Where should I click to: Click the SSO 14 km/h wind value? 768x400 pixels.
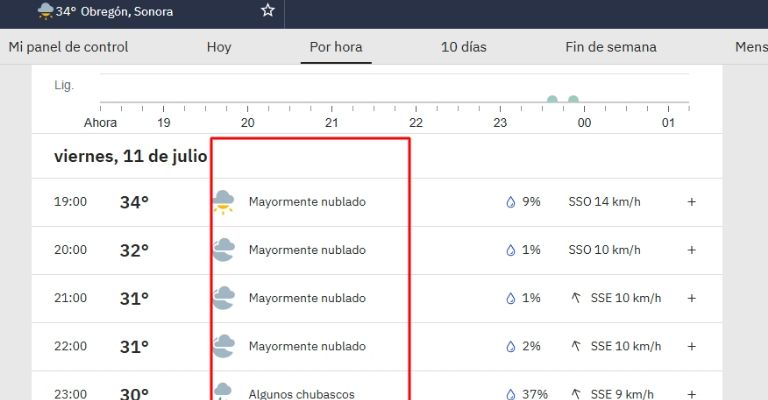[604, 202]
